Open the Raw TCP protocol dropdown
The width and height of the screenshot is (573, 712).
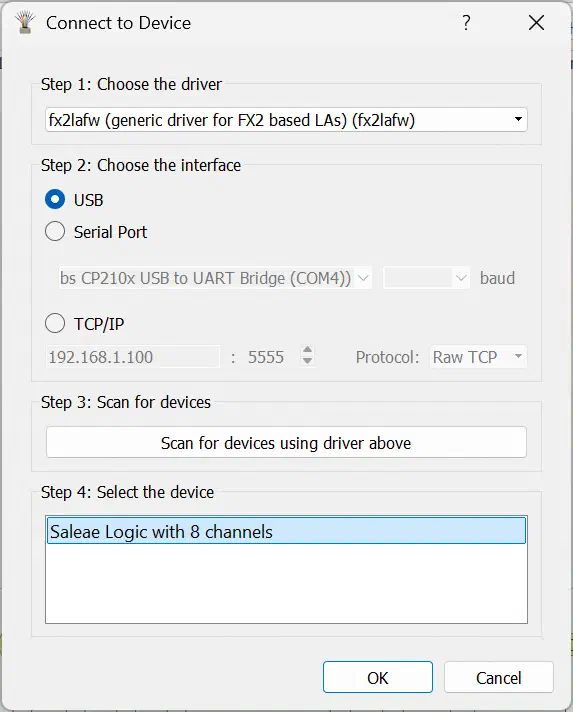478,357
